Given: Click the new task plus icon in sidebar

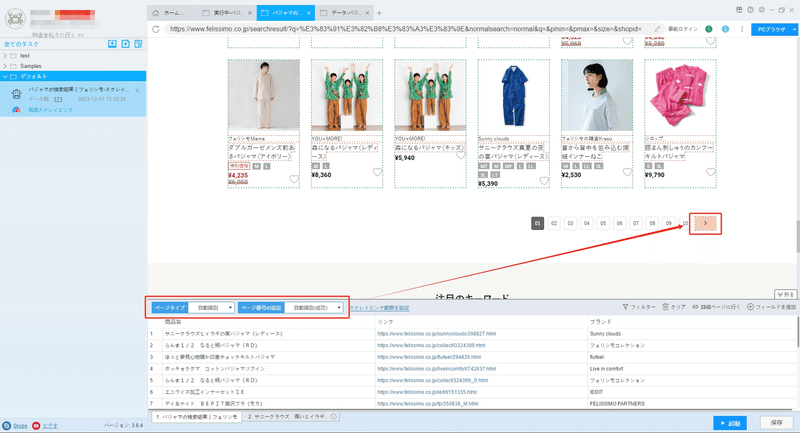Looking at the screenshot, I should click(x=126, y=44).
